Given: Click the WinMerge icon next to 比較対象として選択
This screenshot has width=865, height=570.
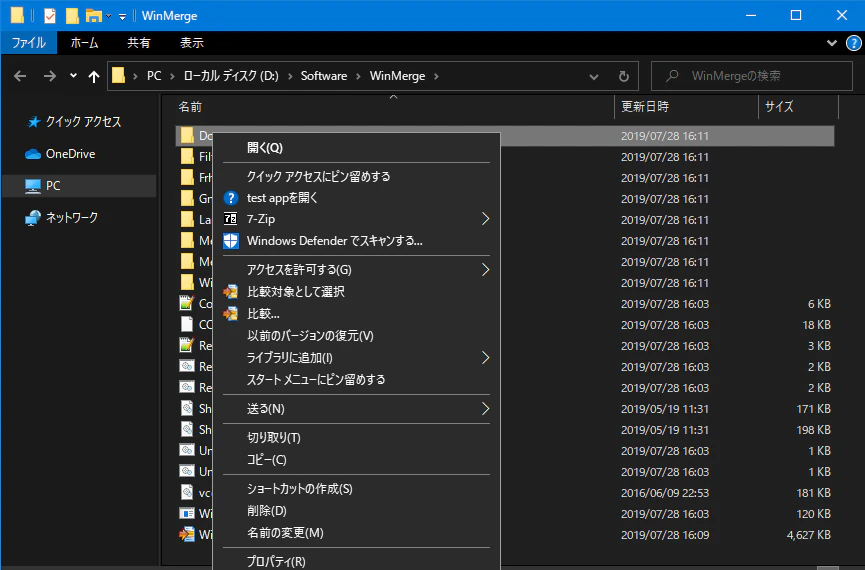Looking at the screenshot, I should point(230,292).
